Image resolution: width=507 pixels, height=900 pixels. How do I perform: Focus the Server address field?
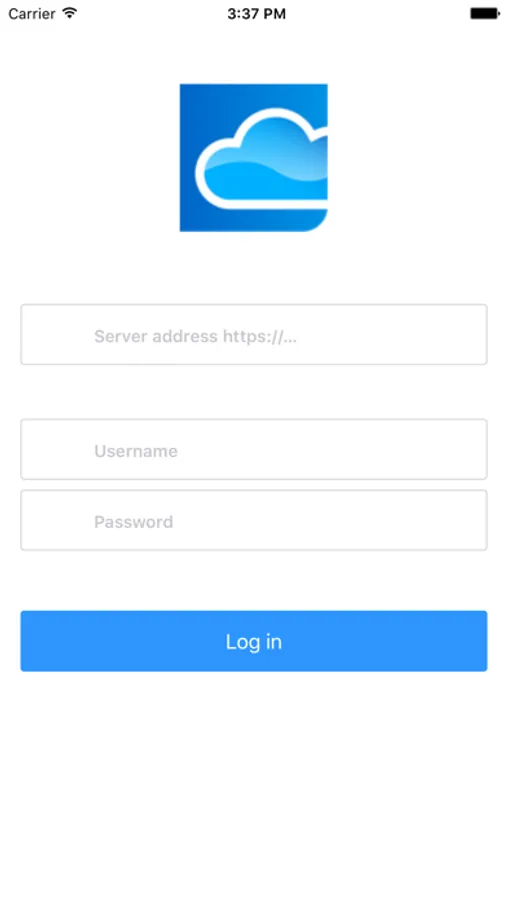[254, 335]
